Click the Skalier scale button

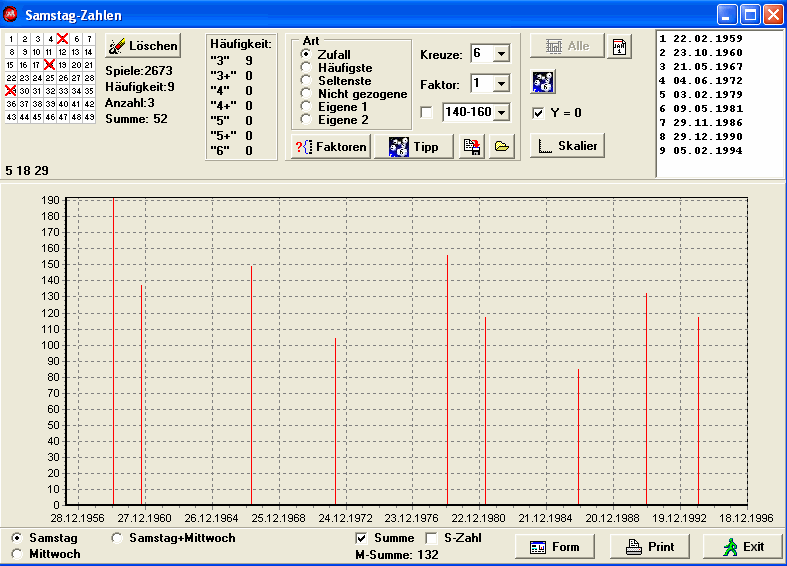click(x=567, y=146)
